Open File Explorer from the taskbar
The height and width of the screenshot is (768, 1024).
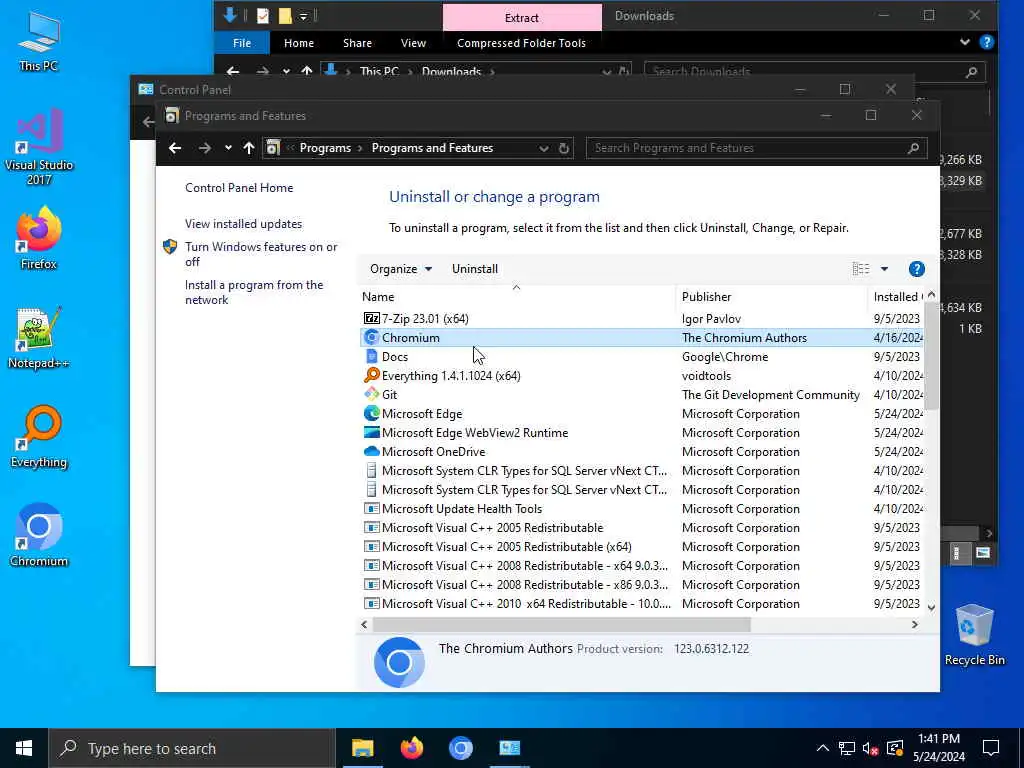point(362,748)
